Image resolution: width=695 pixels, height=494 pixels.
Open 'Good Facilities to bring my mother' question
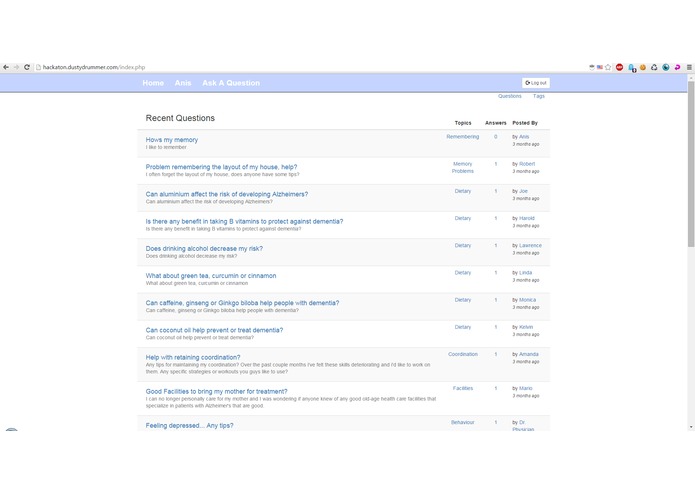click(216, 391)
